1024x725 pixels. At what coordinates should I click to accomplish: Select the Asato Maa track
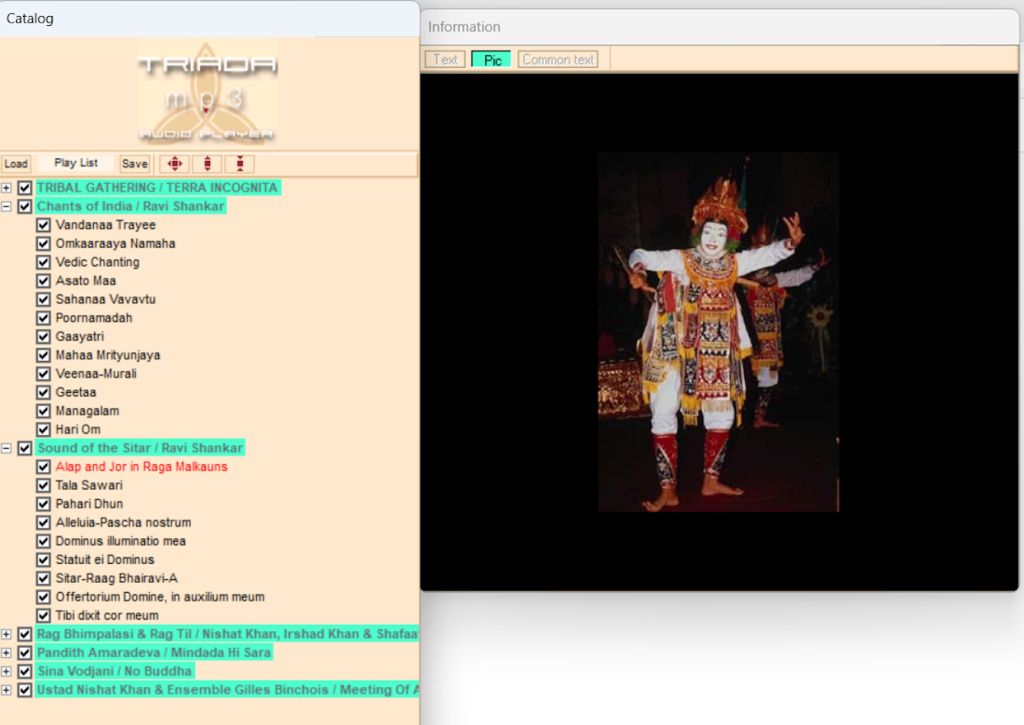pyautogui.click(x=86, y=281)
